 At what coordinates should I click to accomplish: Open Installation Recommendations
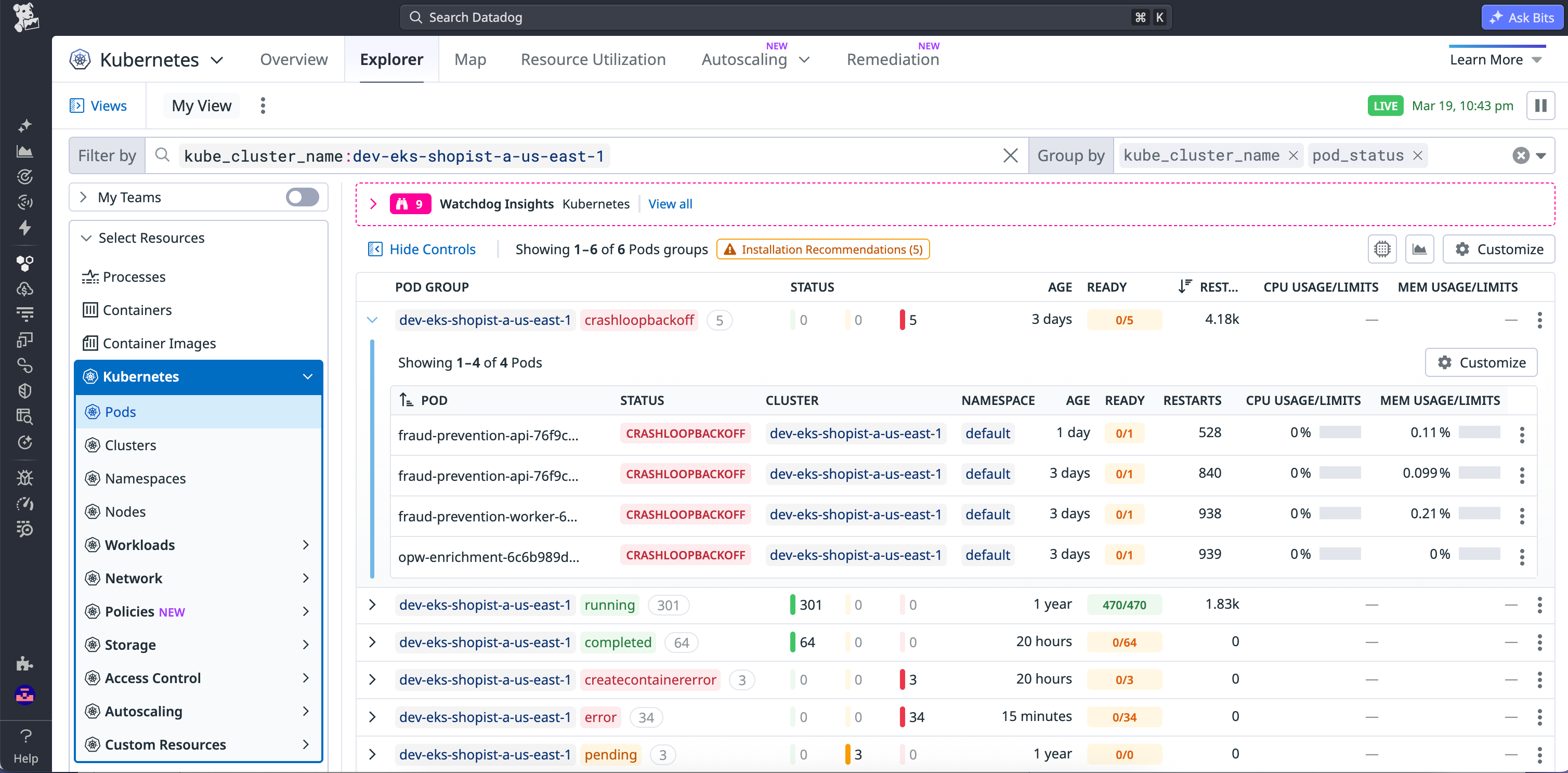[x=822, y=249]
